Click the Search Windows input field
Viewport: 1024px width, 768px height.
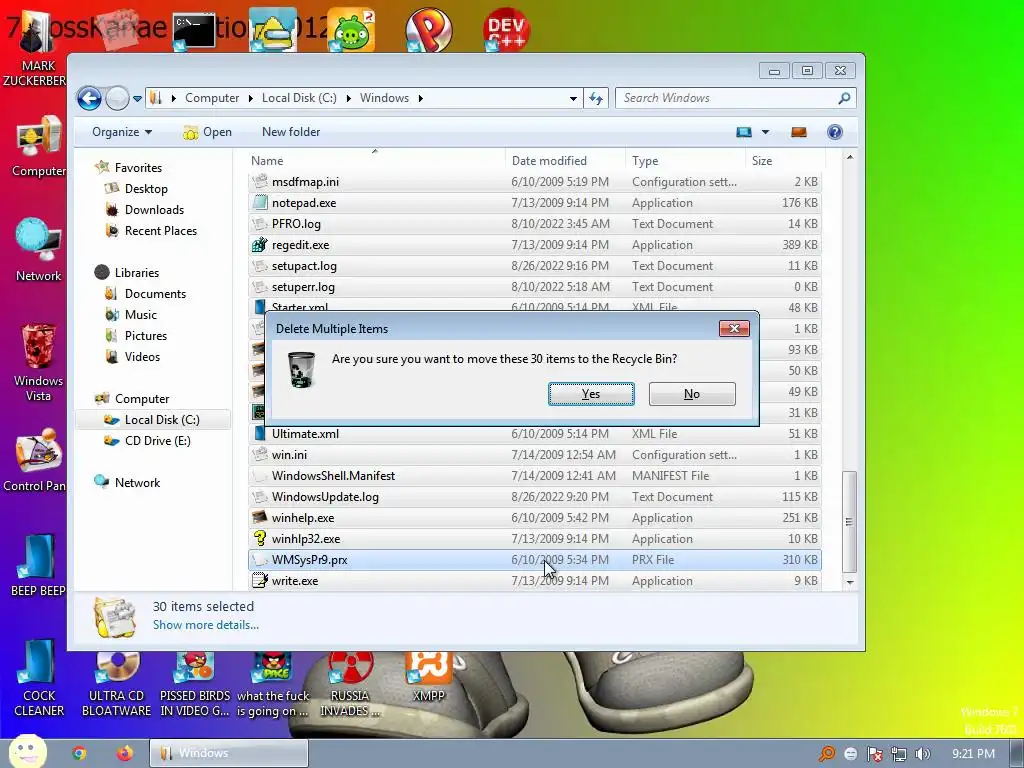pos(728,98)
